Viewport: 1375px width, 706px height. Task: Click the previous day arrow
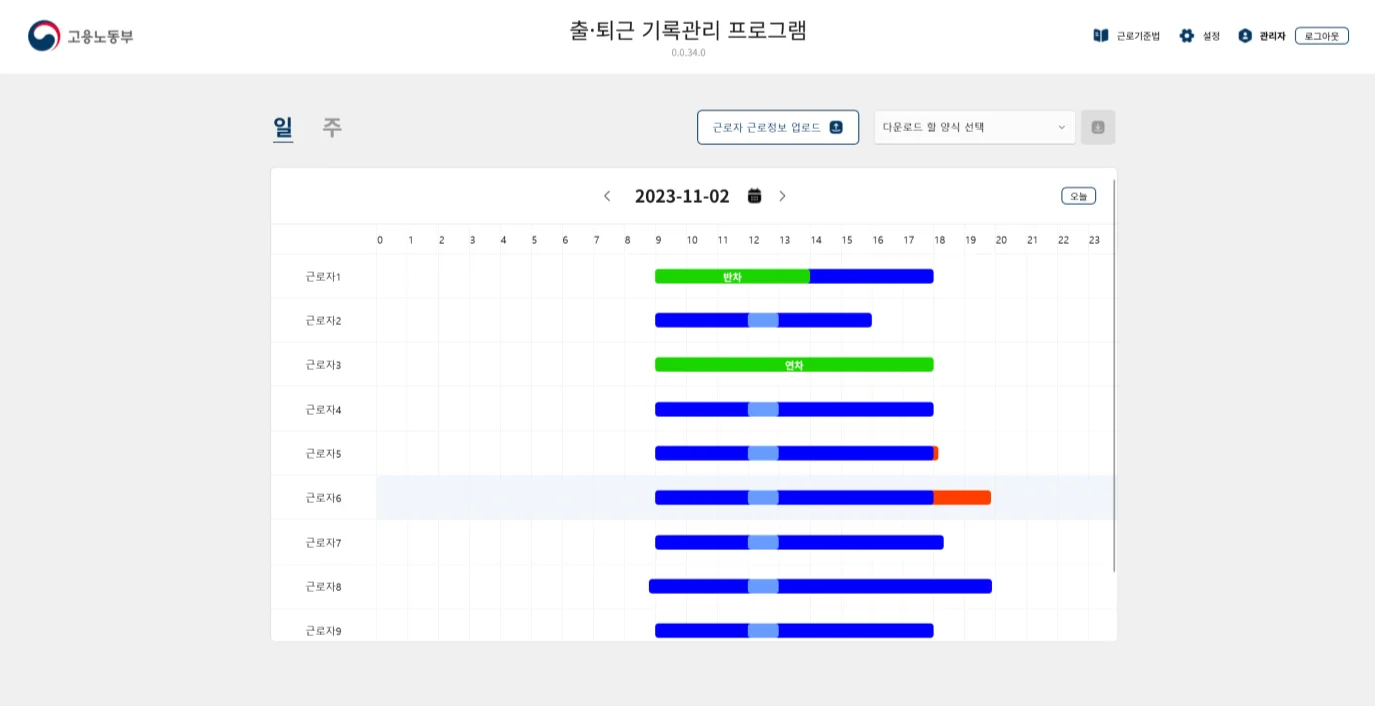pyautogui.click(x=607, y=196)
